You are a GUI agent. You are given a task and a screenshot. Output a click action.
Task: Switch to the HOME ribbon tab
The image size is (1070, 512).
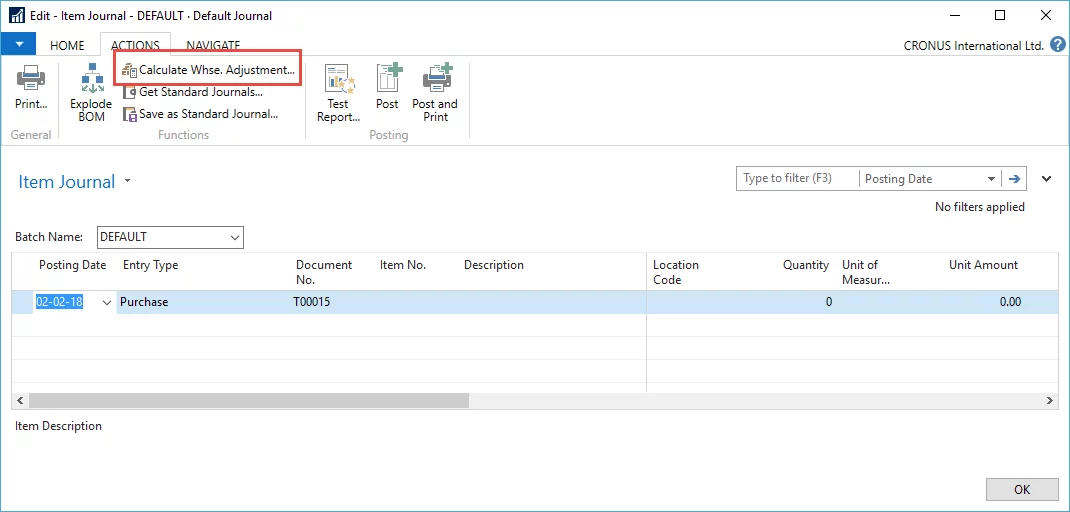click(67, 45)
